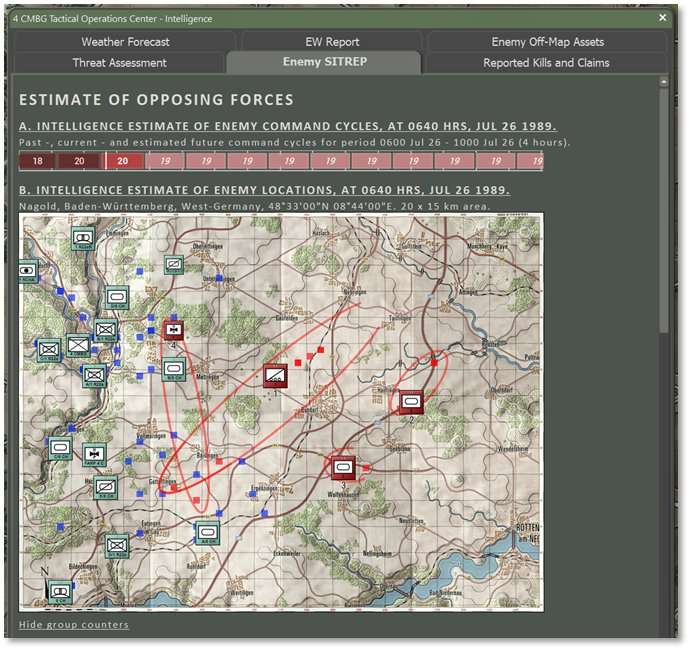
Task: Close the Intelligence window
Action: click(x=662, y=17)
